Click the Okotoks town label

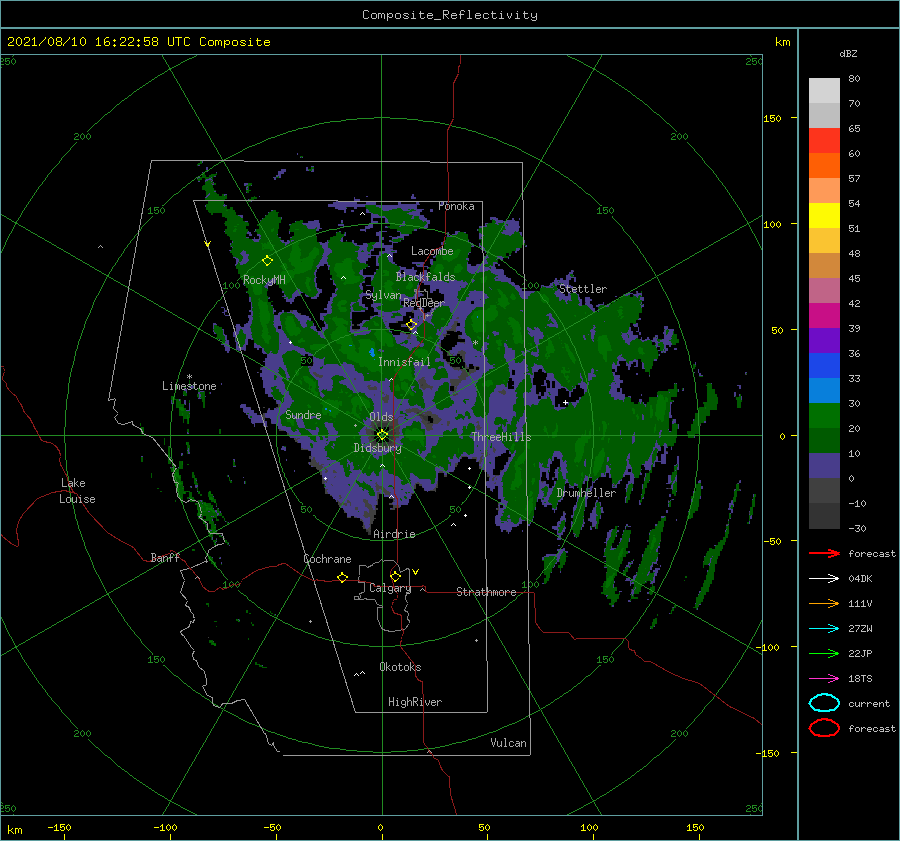point(400,667)
